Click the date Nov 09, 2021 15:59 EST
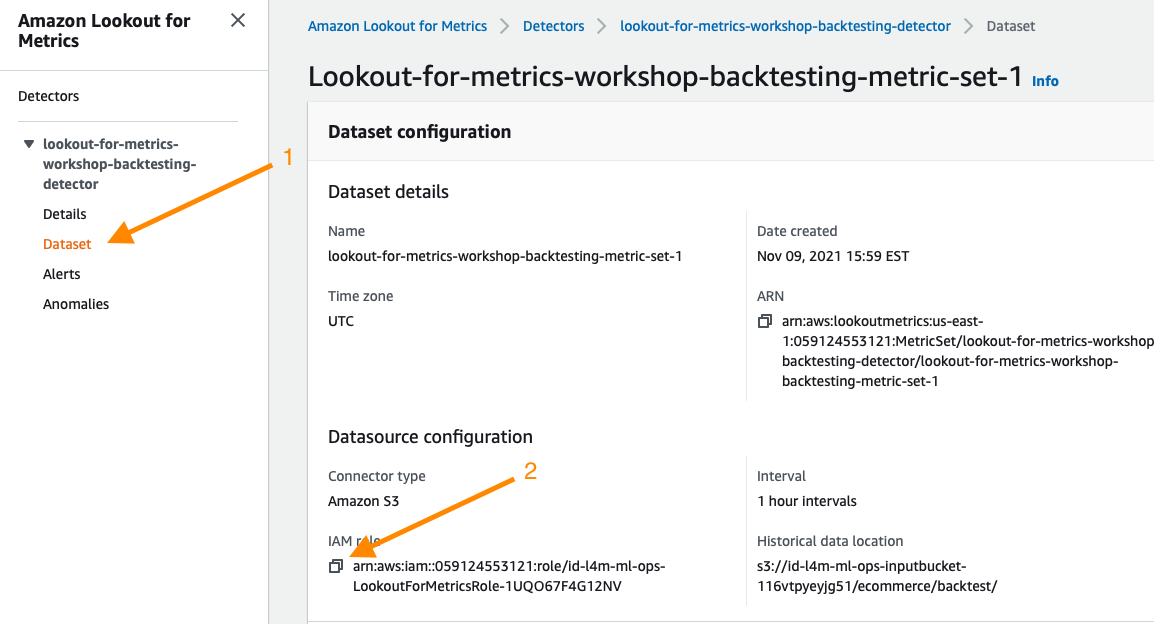Screen dimensions: 1154x624 (x=833, y=256)
